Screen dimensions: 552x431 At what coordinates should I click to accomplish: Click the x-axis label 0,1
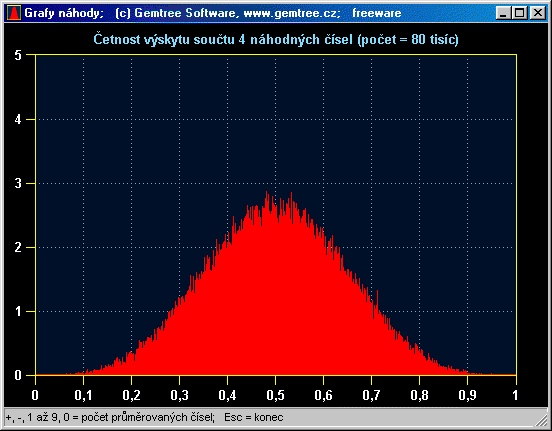[x=83, y=395]
